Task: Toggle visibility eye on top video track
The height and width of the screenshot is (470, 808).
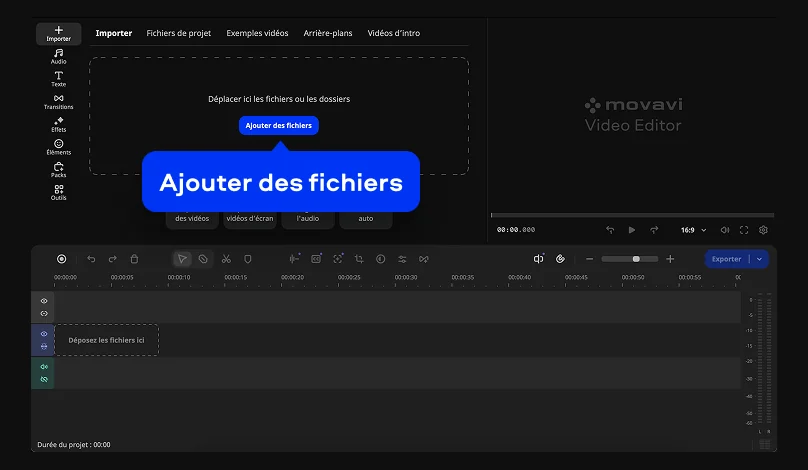Action: [x=44, y=301]
